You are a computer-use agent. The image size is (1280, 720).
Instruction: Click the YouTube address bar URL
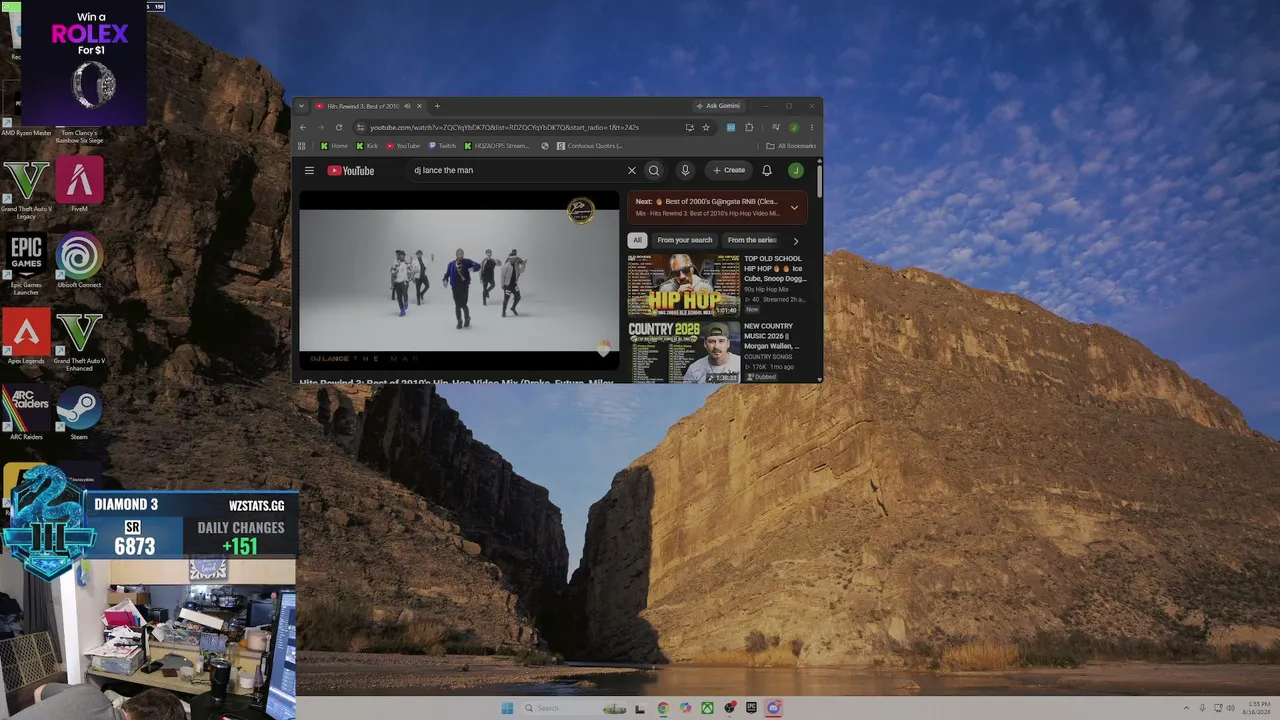pos(504,127)
